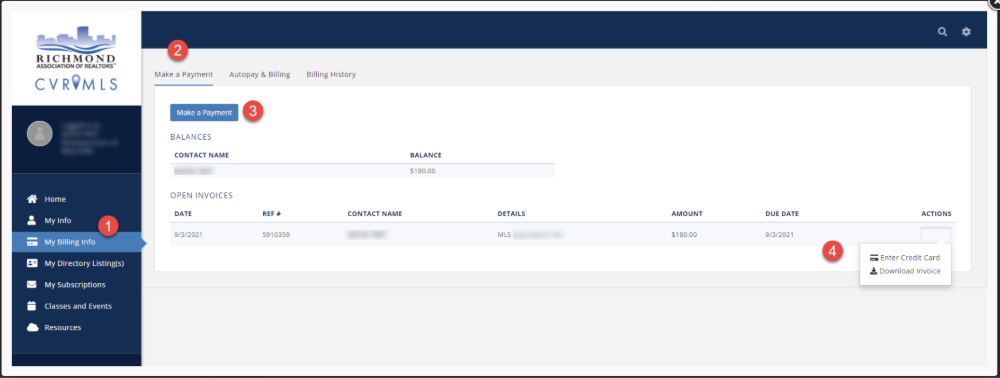Switch to the Billing History tab

(x=331, y=75)
